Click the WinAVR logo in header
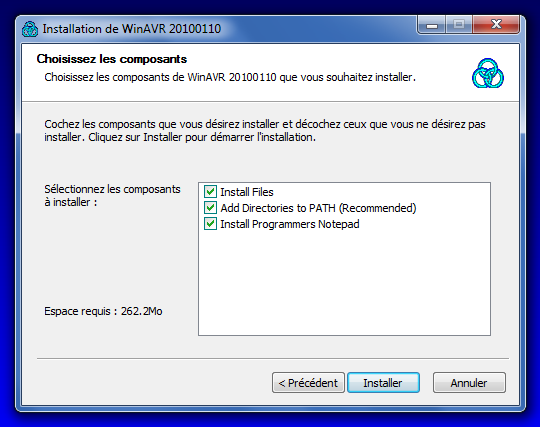540x427 pixels. pyautogui.click(x=488, y=73)
